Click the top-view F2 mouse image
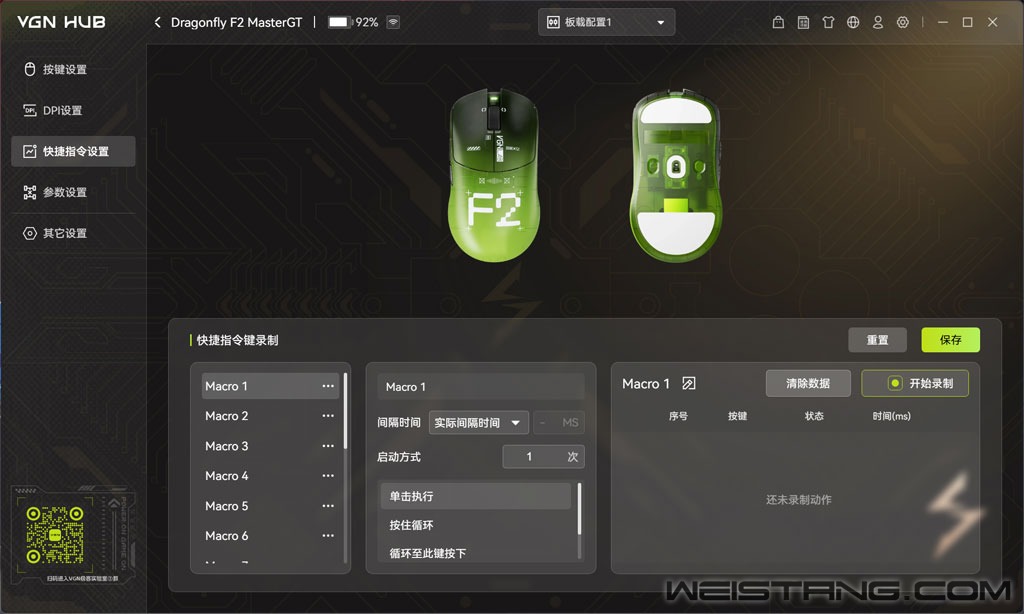This screenshot has width=1024, height=614. 494,174
